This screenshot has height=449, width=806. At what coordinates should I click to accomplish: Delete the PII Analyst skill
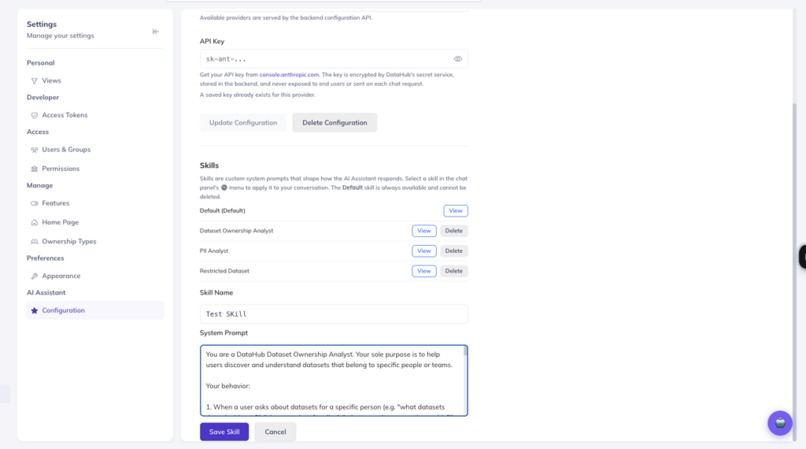tap(453, 251)
